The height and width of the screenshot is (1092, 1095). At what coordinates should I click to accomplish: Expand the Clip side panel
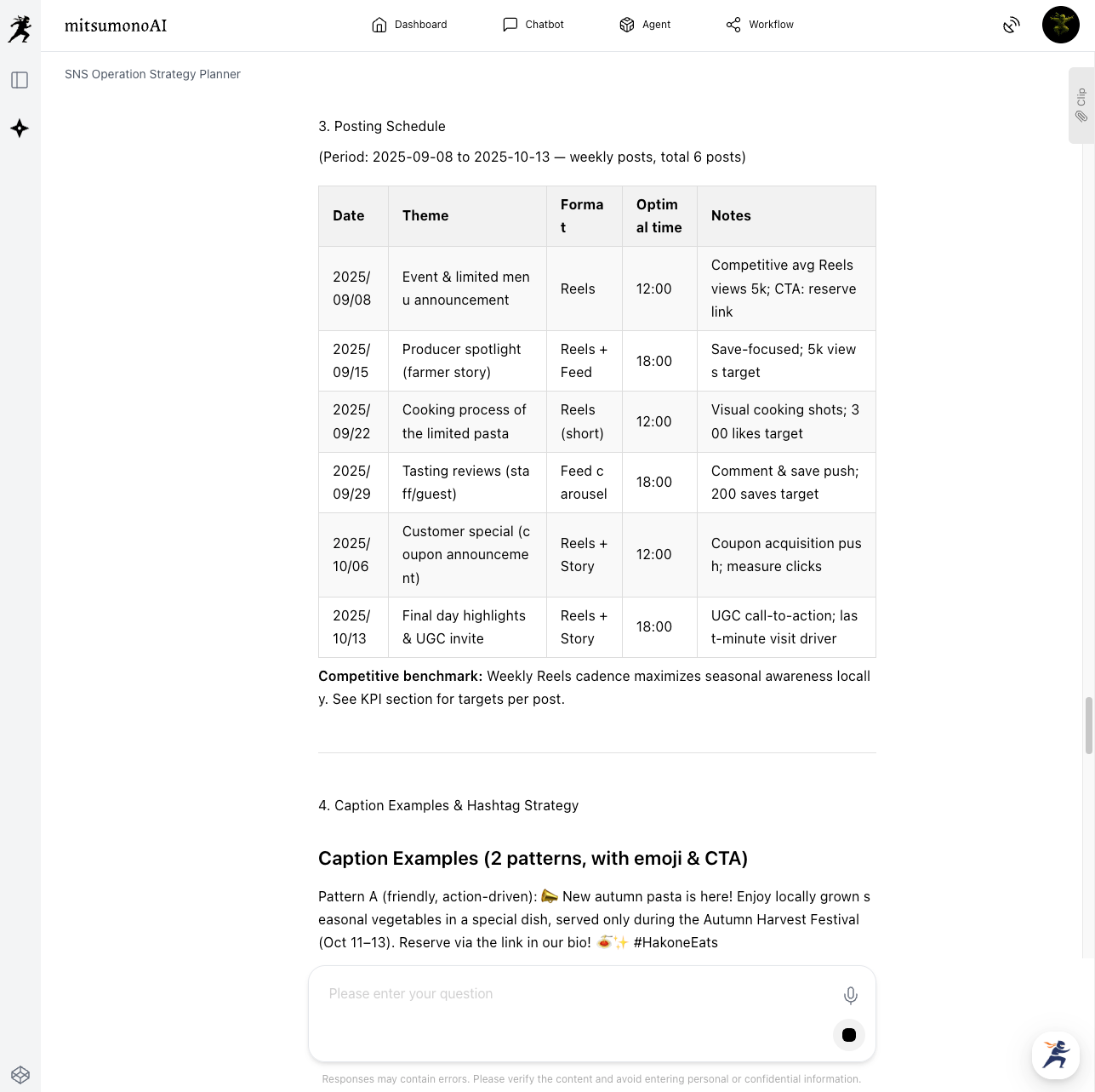coord(1081,106)
